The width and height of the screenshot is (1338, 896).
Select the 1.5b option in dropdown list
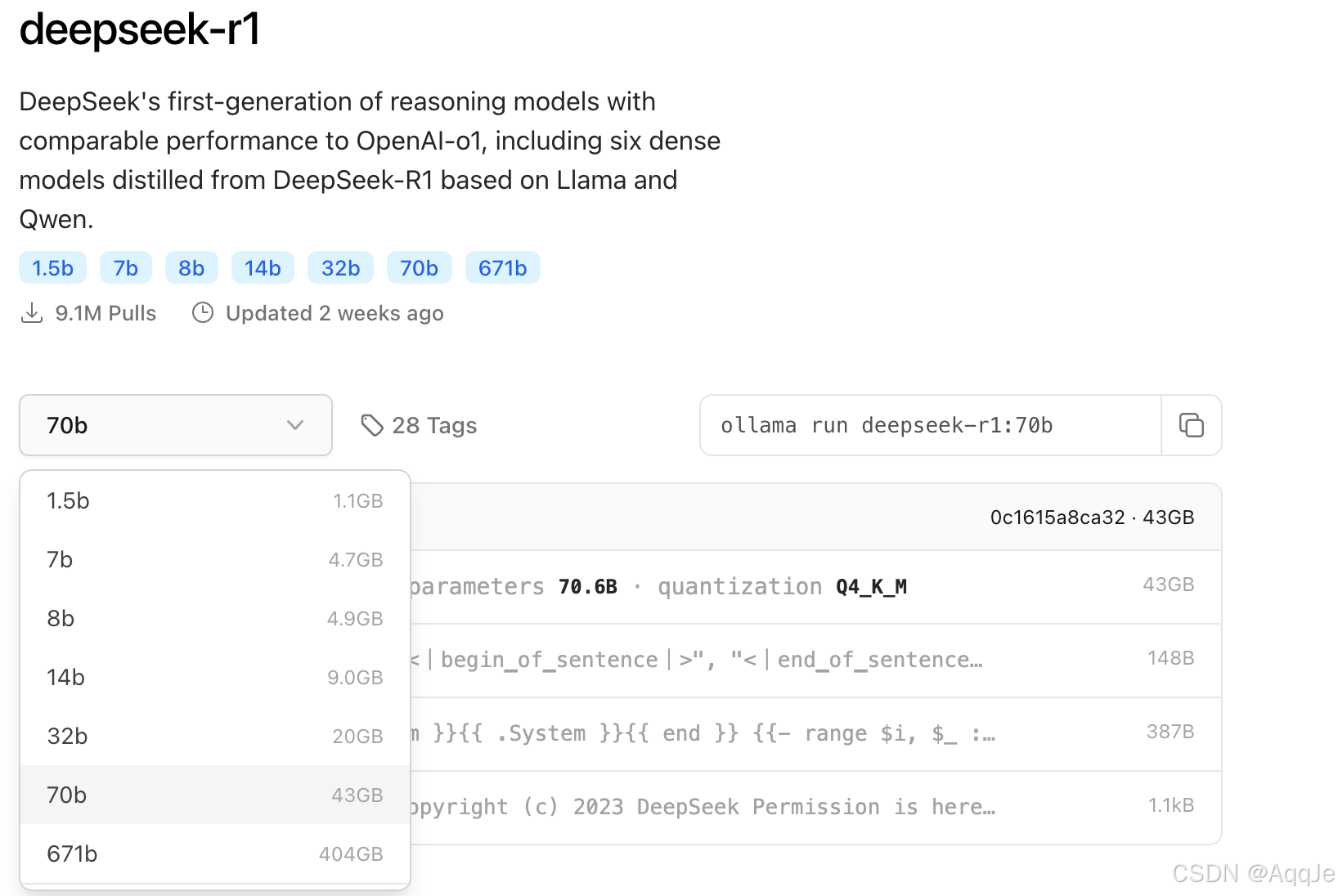pyautogui.click(x=215, y=500)
